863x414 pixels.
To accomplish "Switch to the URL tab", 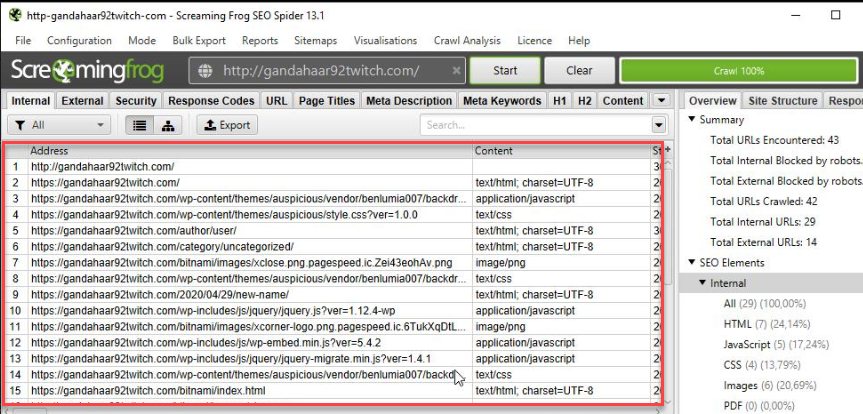I will [276, 101].
